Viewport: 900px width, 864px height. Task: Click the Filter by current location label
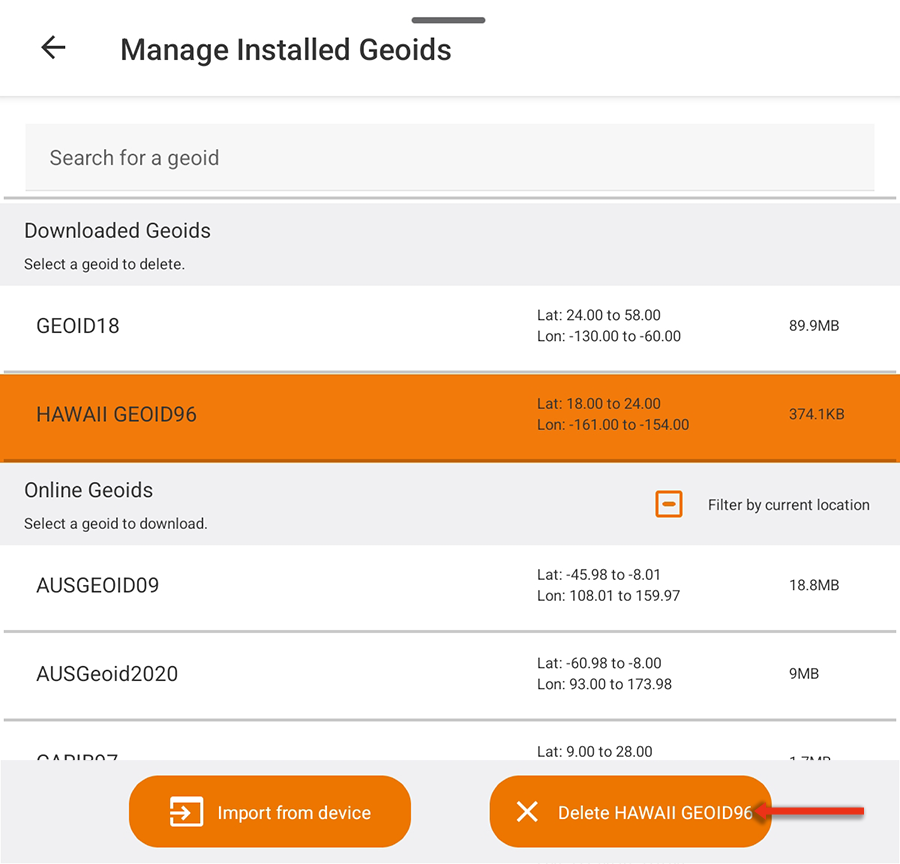click(789, 505)
